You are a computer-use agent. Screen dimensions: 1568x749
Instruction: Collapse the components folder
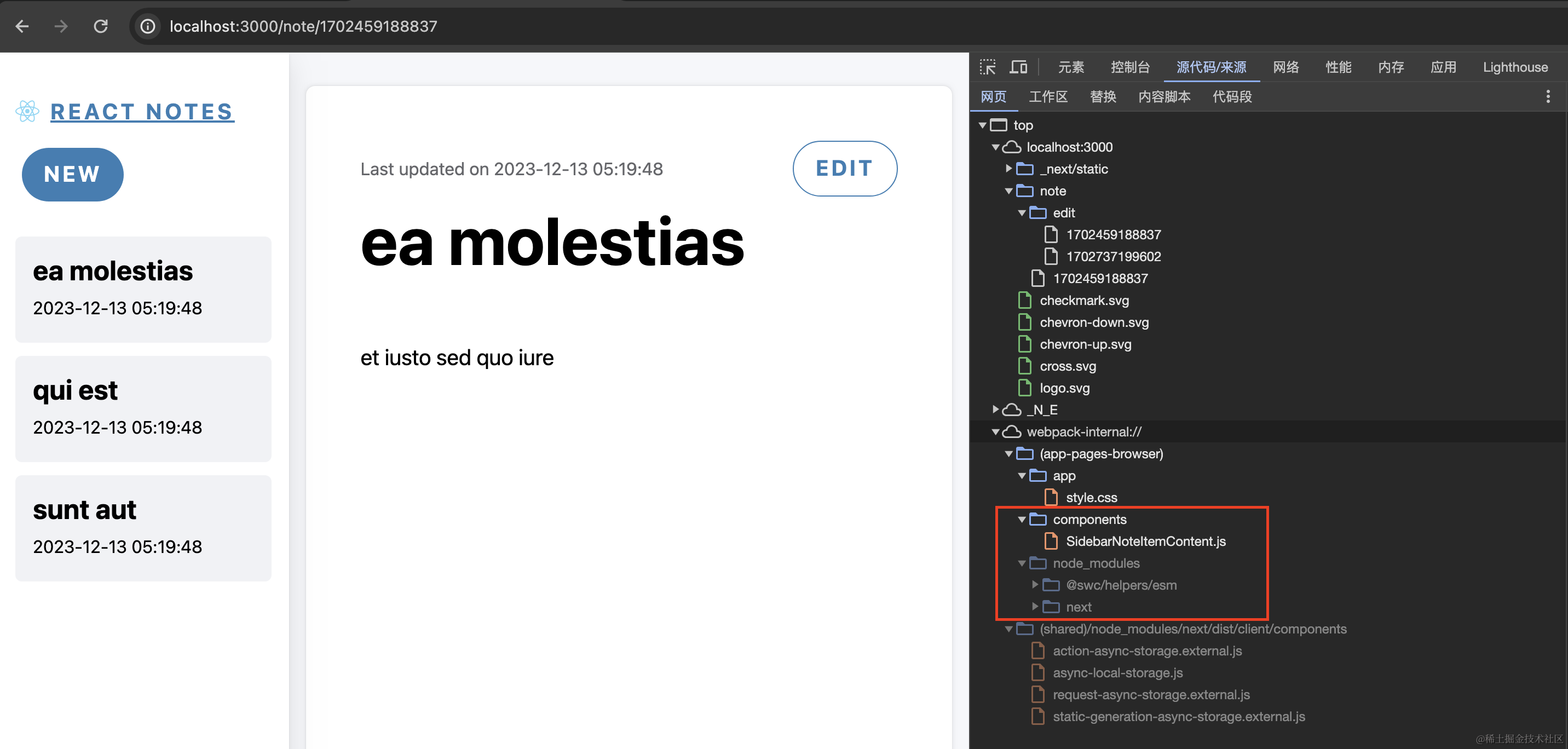pyautogui.click(x=1022, y=520)
